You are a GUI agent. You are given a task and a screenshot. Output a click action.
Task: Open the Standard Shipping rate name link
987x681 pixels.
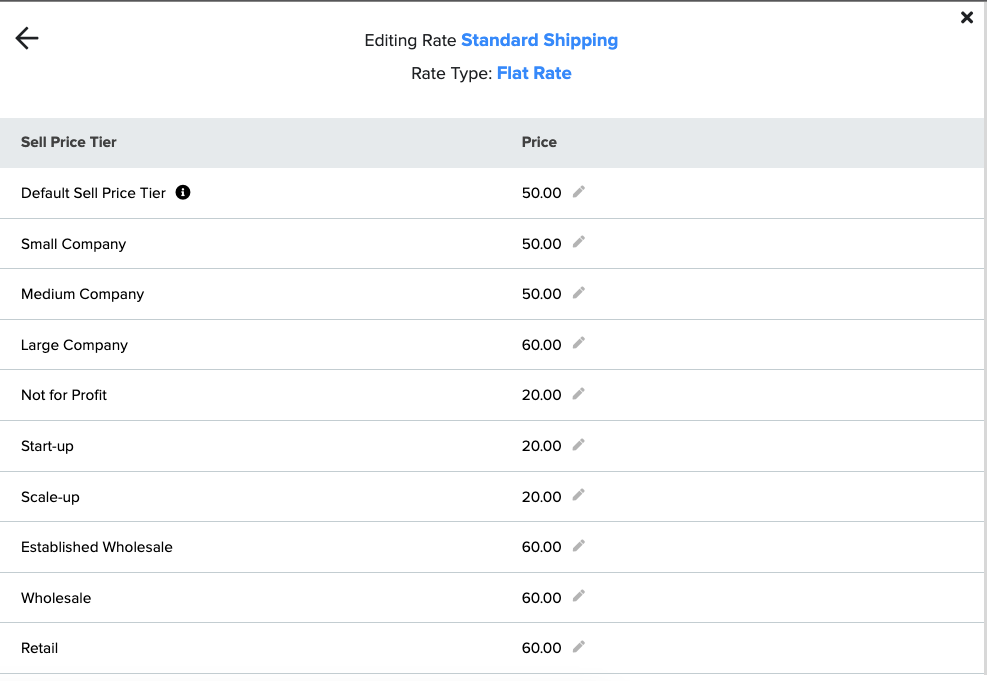coord(539,40)
